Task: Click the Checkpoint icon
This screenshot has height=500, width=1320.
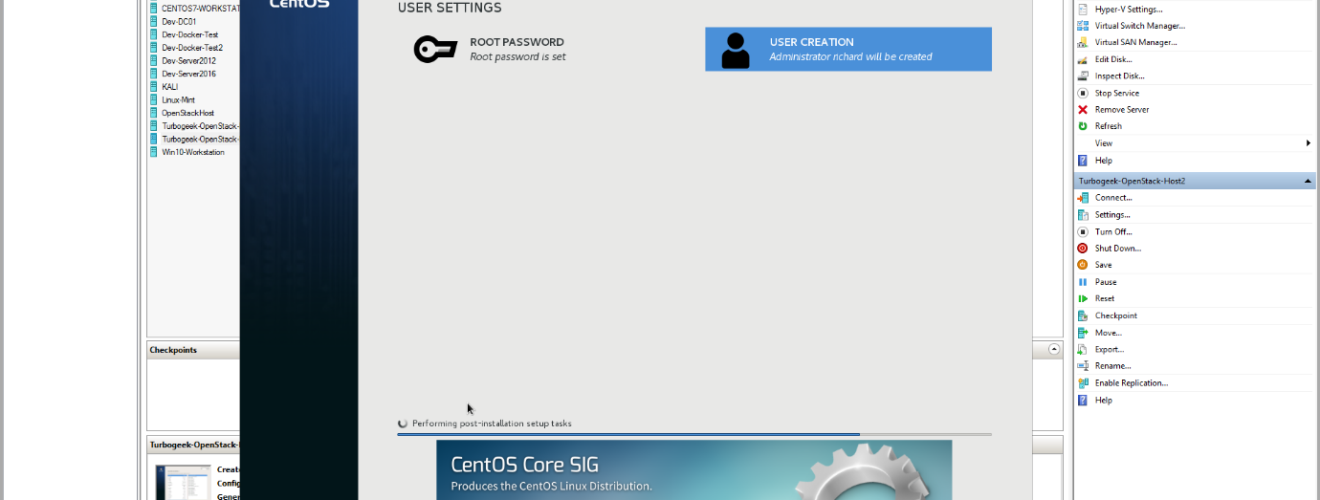Action: 1082,316
